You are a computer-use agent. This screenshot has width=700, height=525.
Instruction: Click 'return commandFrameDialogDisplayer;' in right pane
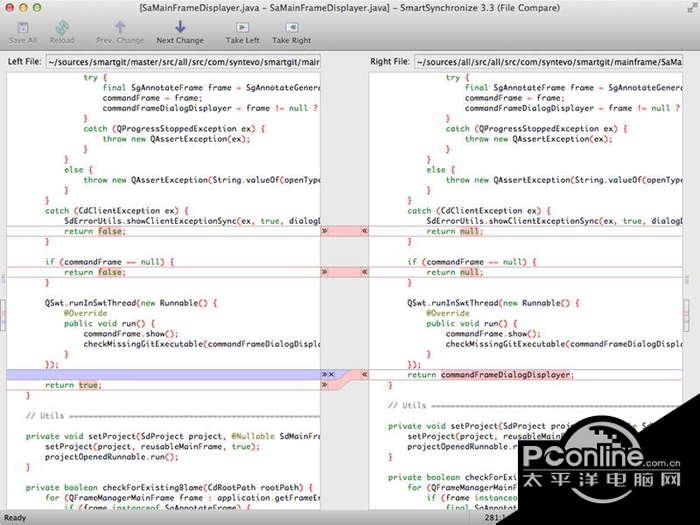point(491,375)
